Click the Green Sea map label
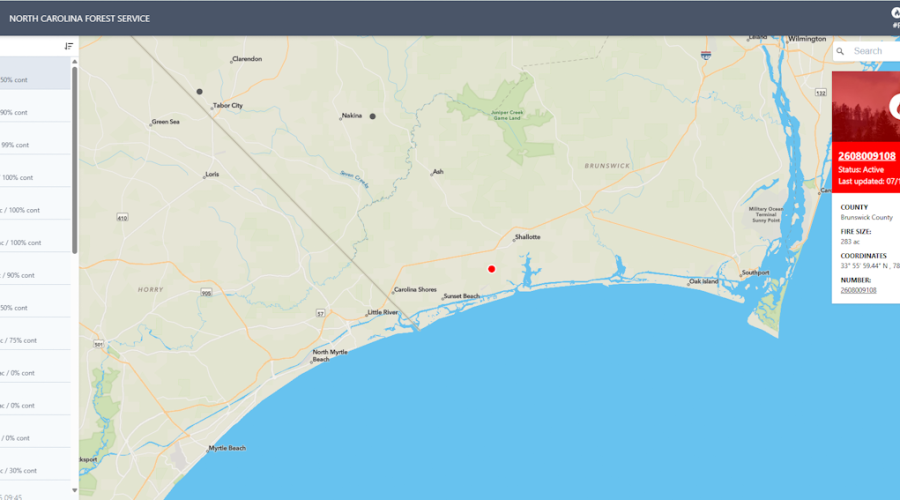 pyautogui.click(x=166, y=122)
